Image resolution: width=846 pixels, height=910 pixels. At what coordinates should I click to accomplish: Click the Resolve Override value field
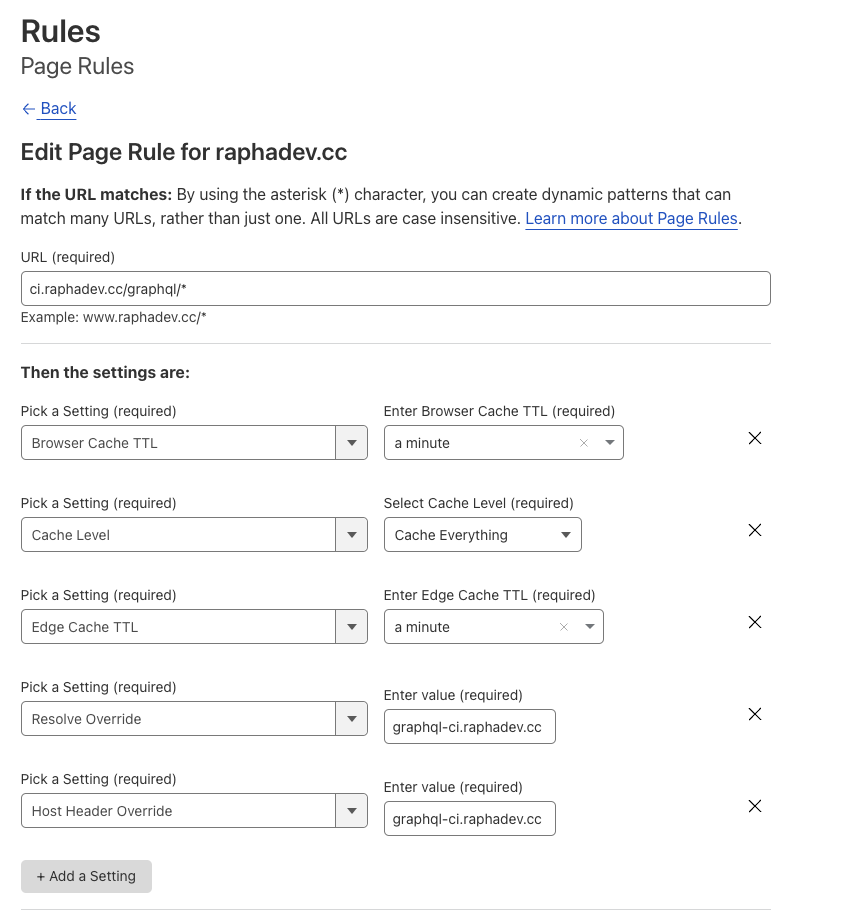click(x=469, y=727)
